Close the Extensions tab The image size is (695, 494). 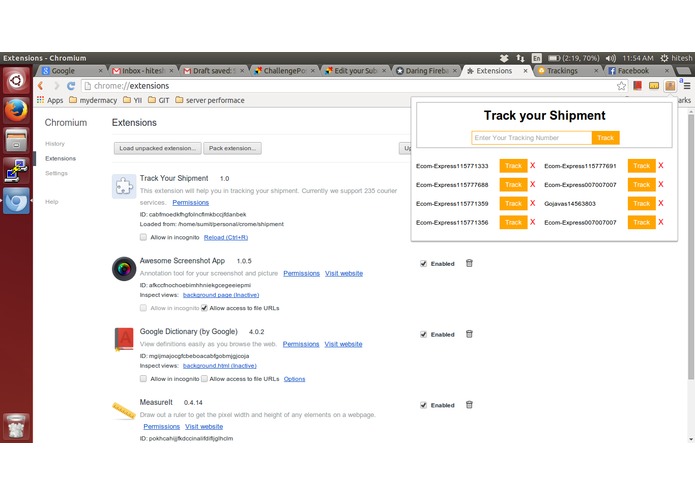point(525,71)
